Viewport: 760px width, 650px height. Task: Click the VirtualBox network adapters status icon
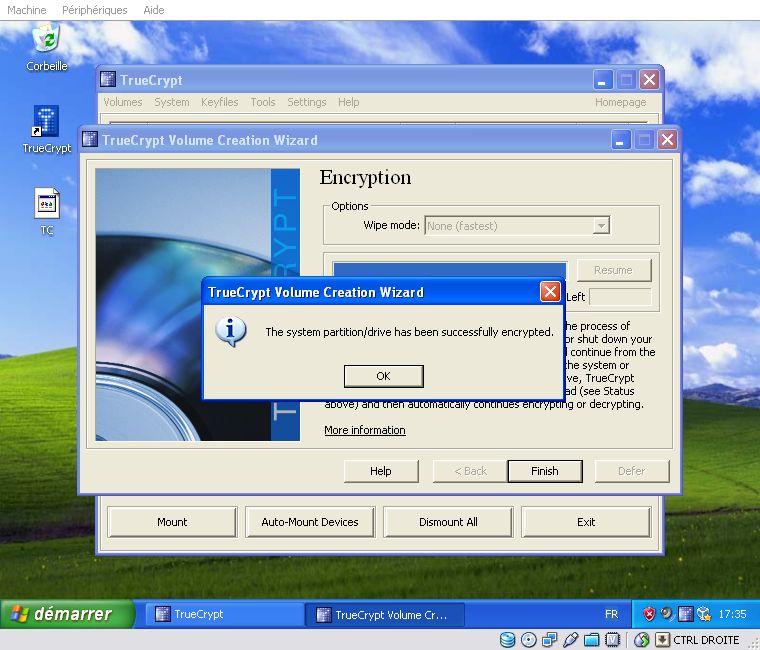pyautogui.click(x=550, y=640)
